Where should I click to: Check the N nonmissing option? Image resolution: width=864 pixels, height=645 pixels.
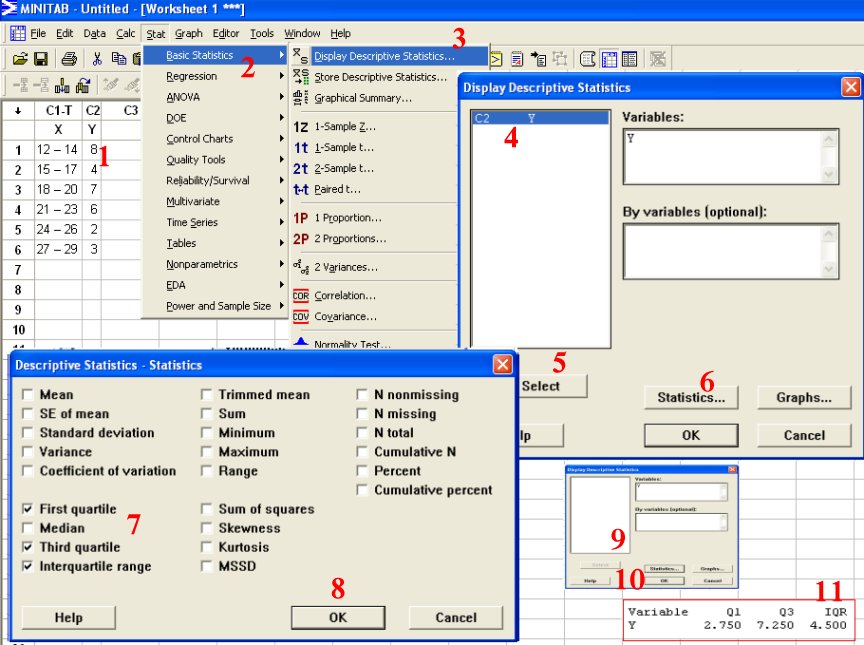pyautogui.click(x=362, y=394)
